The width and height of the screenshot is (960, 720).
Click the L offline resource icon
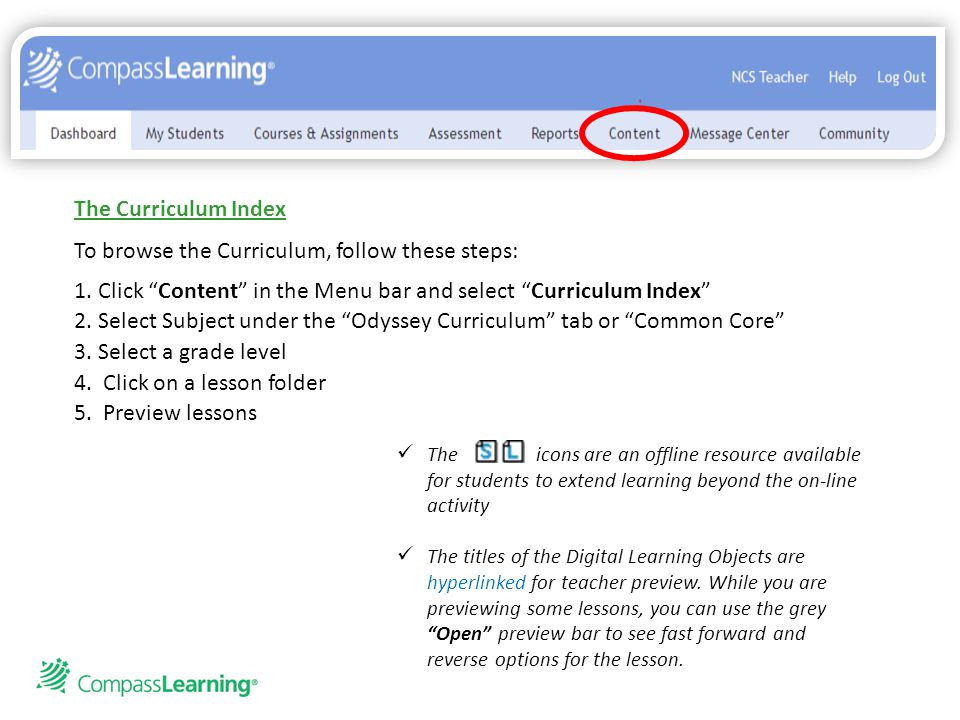click(513, 452)
